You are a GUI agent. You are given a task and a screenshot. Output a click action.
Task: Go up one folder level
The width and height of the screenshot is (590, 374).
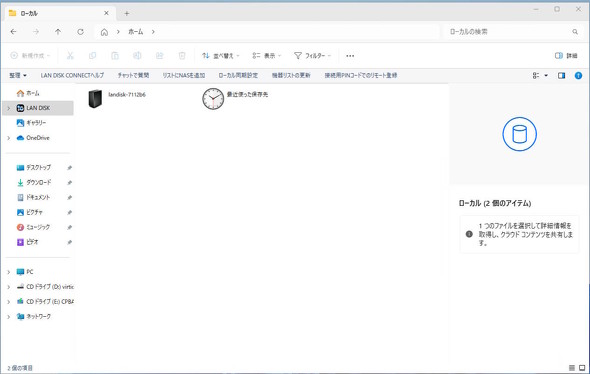coord(58,32)
